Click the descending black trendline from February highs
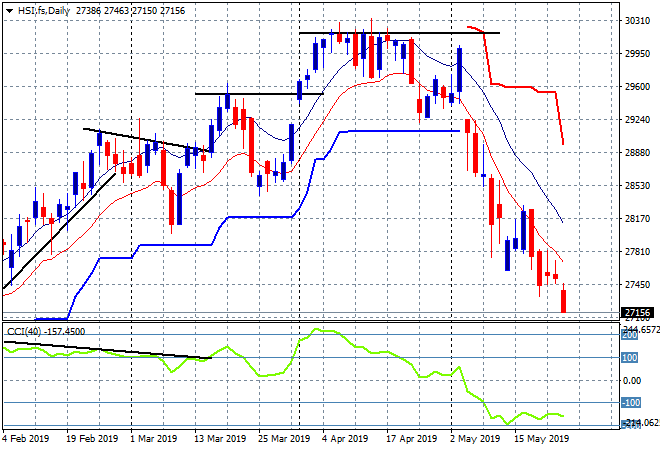This screenshot has width=660, height=450. (x=146, y=140)
